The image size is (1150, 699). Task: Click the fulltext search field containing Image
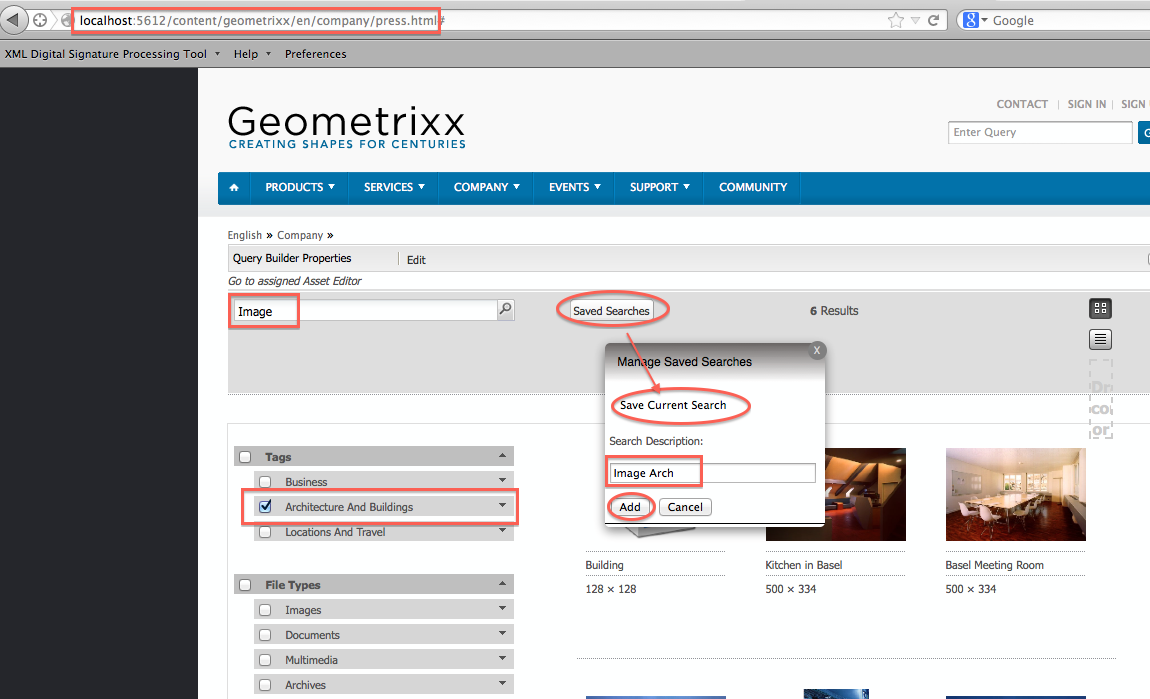(365, 311)
